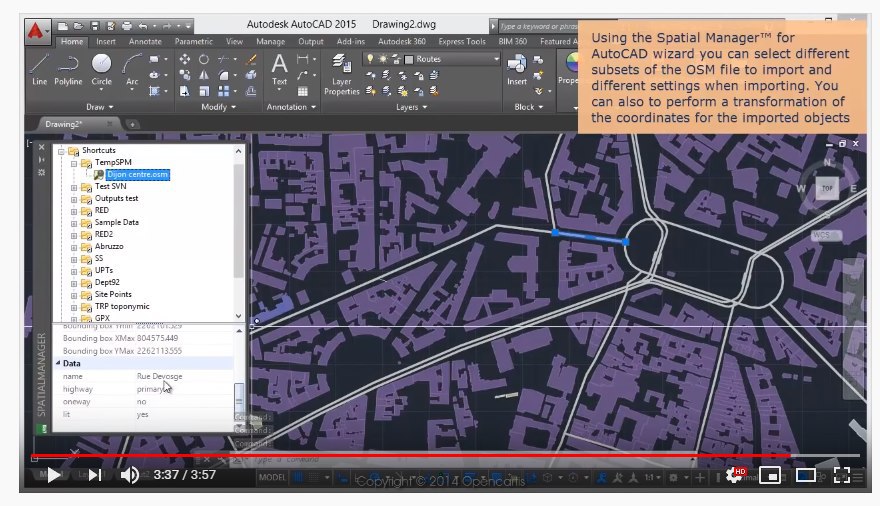This screenshot has width=880, height=506.
Task: Activate the Move tool in Modify
Action: click(x=184, y=59)
